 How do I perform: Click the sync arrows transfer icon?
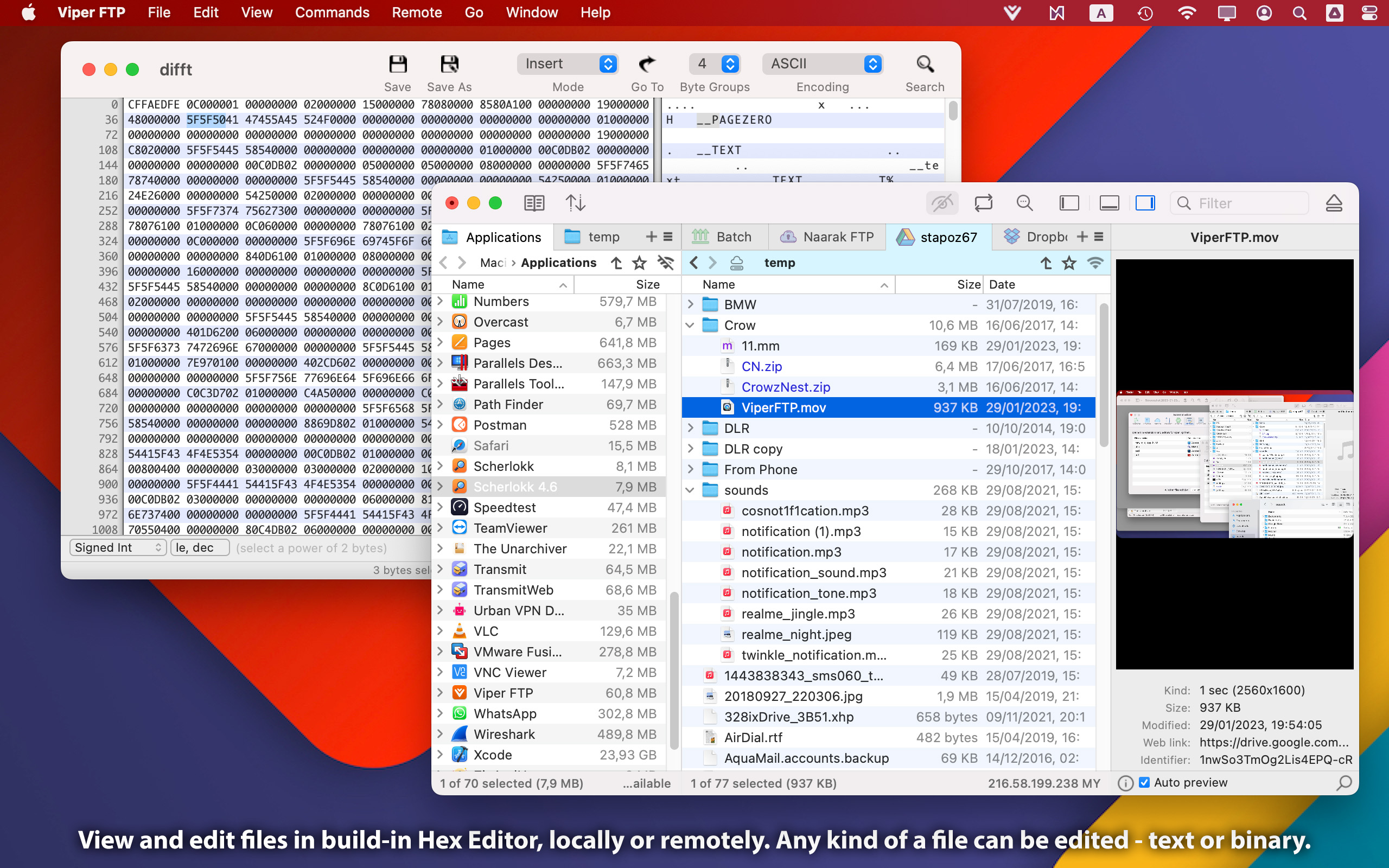575,203
